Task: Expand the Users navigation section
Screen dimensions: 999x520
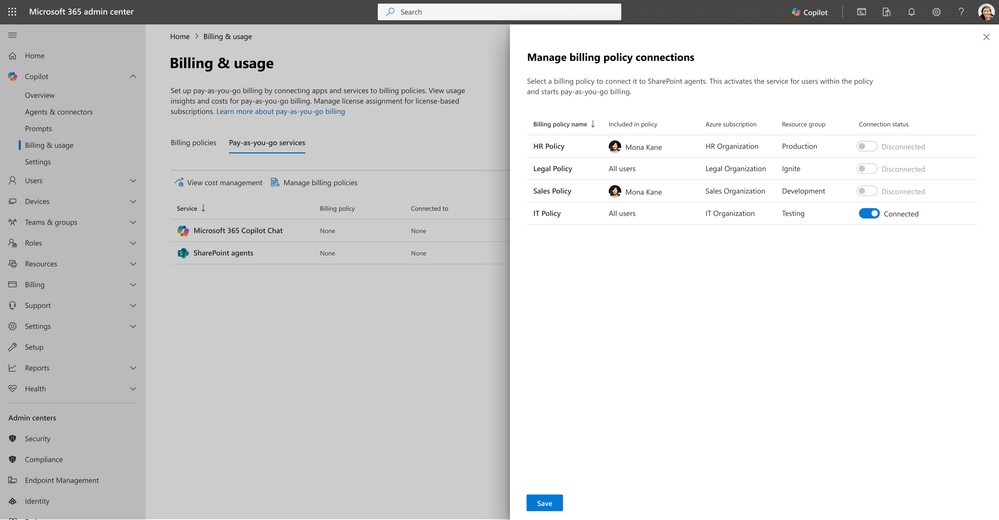Action: [133, 181]
